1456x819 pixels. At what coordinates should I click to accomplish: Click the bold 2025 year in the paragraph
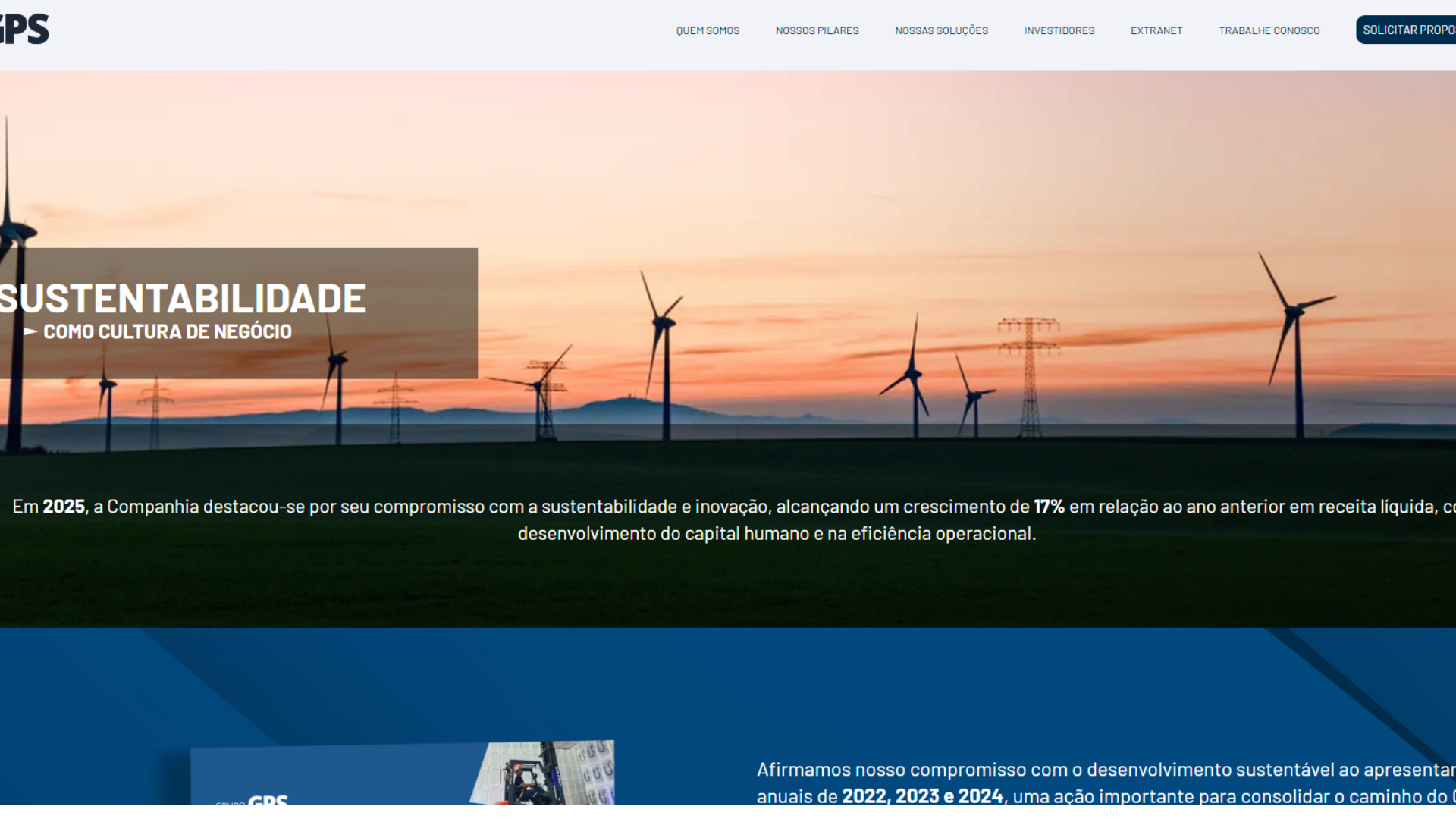[64, 507]
